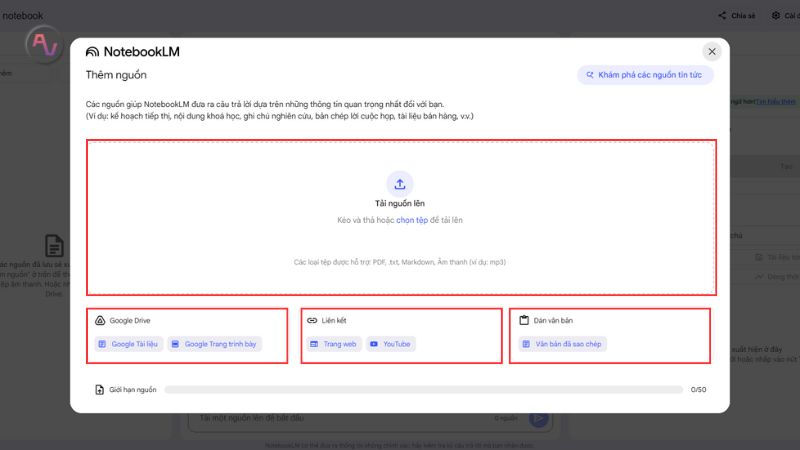Click the Trang web browser icon
The image size is (800, 450).
point(314,344)
